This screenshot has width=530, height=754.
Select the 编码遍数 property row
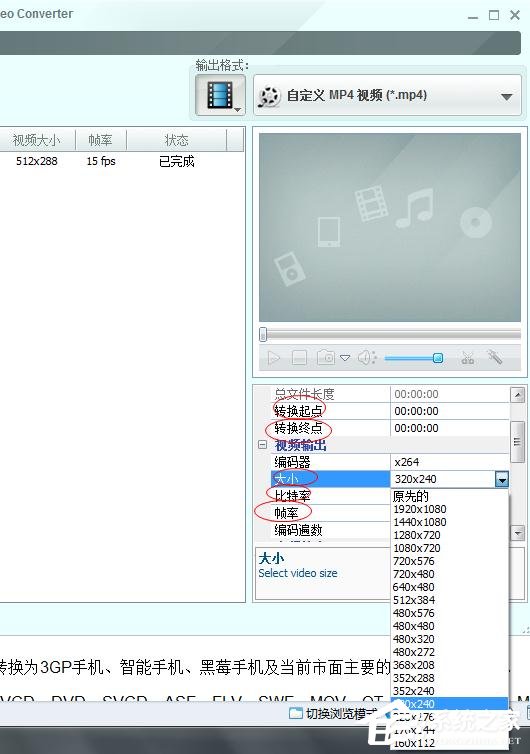click(331, 530)
